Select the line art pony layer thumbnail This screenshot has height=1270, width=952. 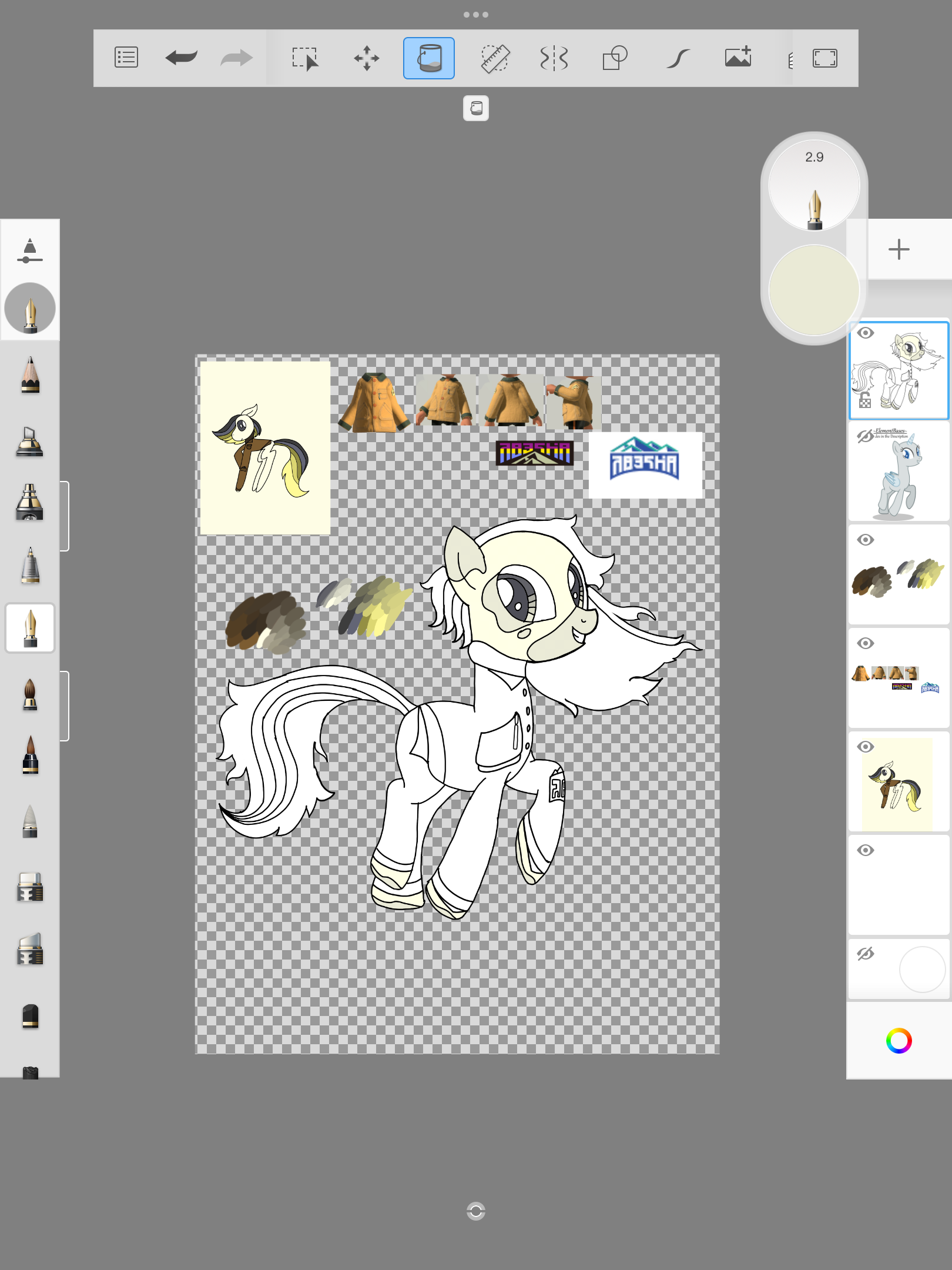click(x=899, y=370)
